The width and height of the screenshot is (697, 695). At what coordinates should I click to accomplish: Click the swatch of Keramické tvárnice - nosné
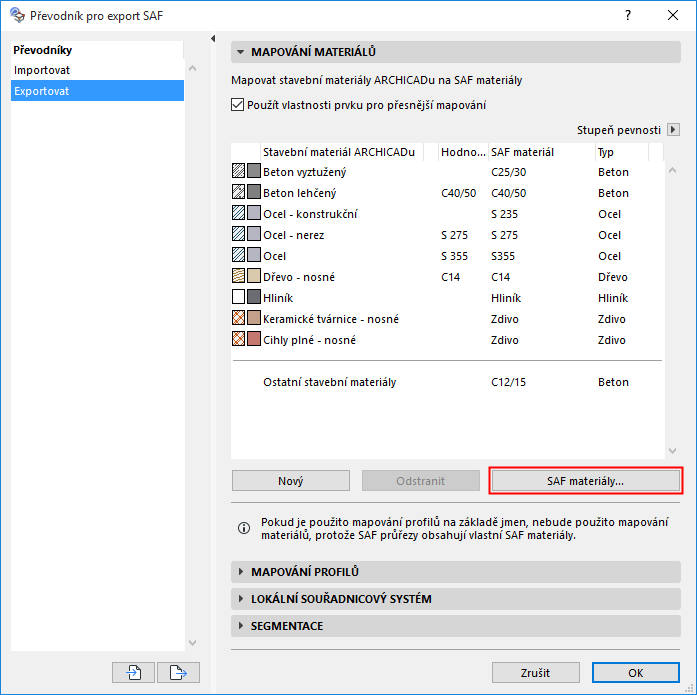pos(254,318)
